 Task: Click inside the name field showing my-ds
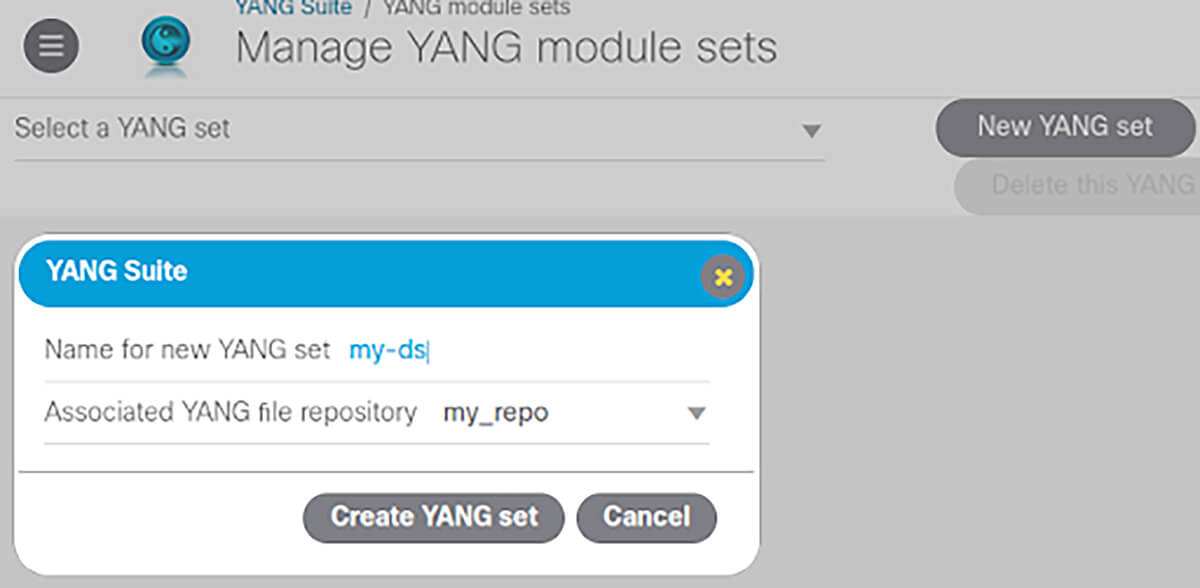(400, 349)
